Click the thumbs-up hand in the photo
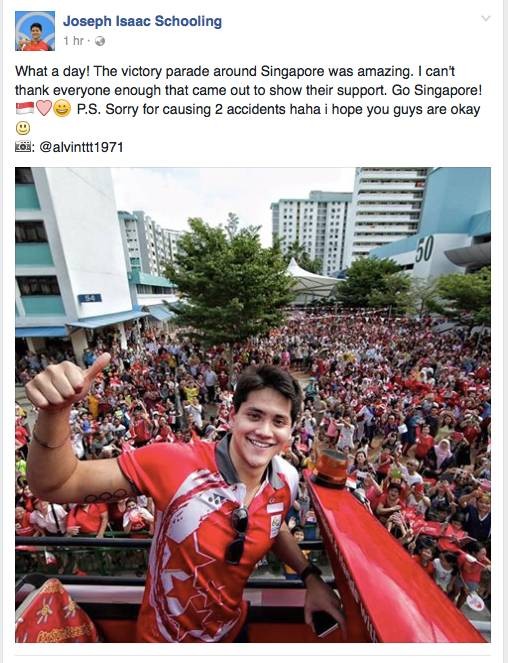The width and height of the screenshot is (508, 663). pos(65,383)
